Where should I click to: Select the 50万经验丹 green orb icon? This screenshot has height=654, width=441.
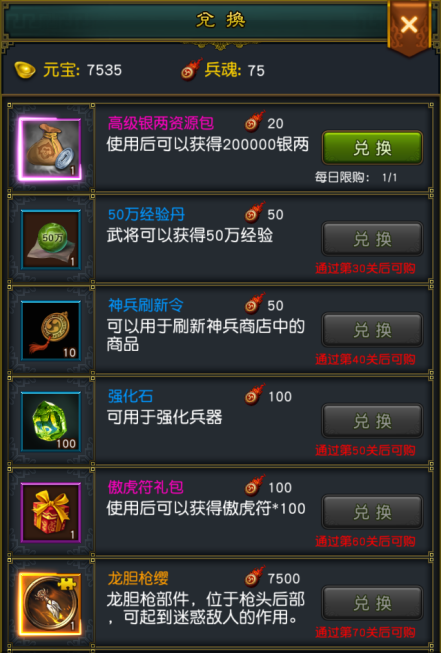pos(50,239)
